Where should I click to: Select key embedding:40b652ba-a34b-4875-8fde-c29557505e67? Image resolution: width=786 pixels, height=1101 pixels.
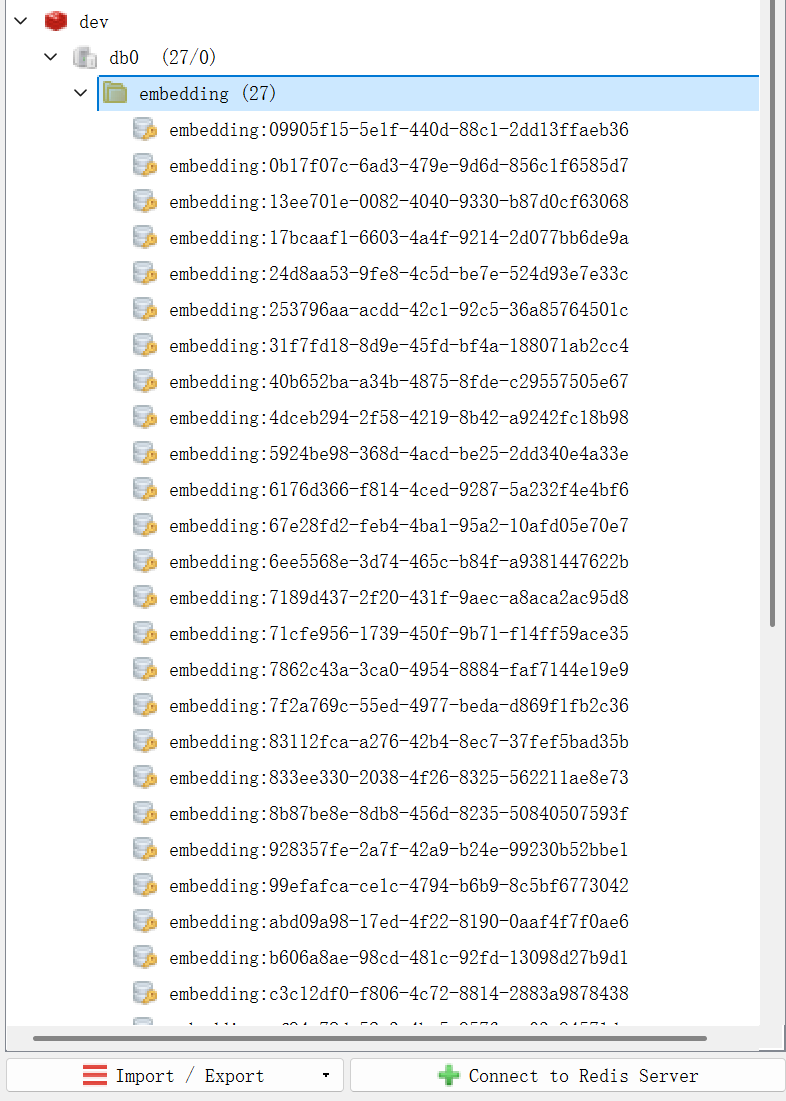(398, 381)
